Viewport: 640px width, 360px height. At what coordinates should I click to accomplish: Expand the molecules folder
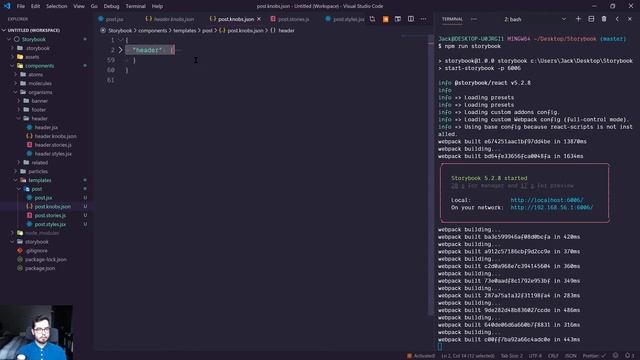click(40, 83)
